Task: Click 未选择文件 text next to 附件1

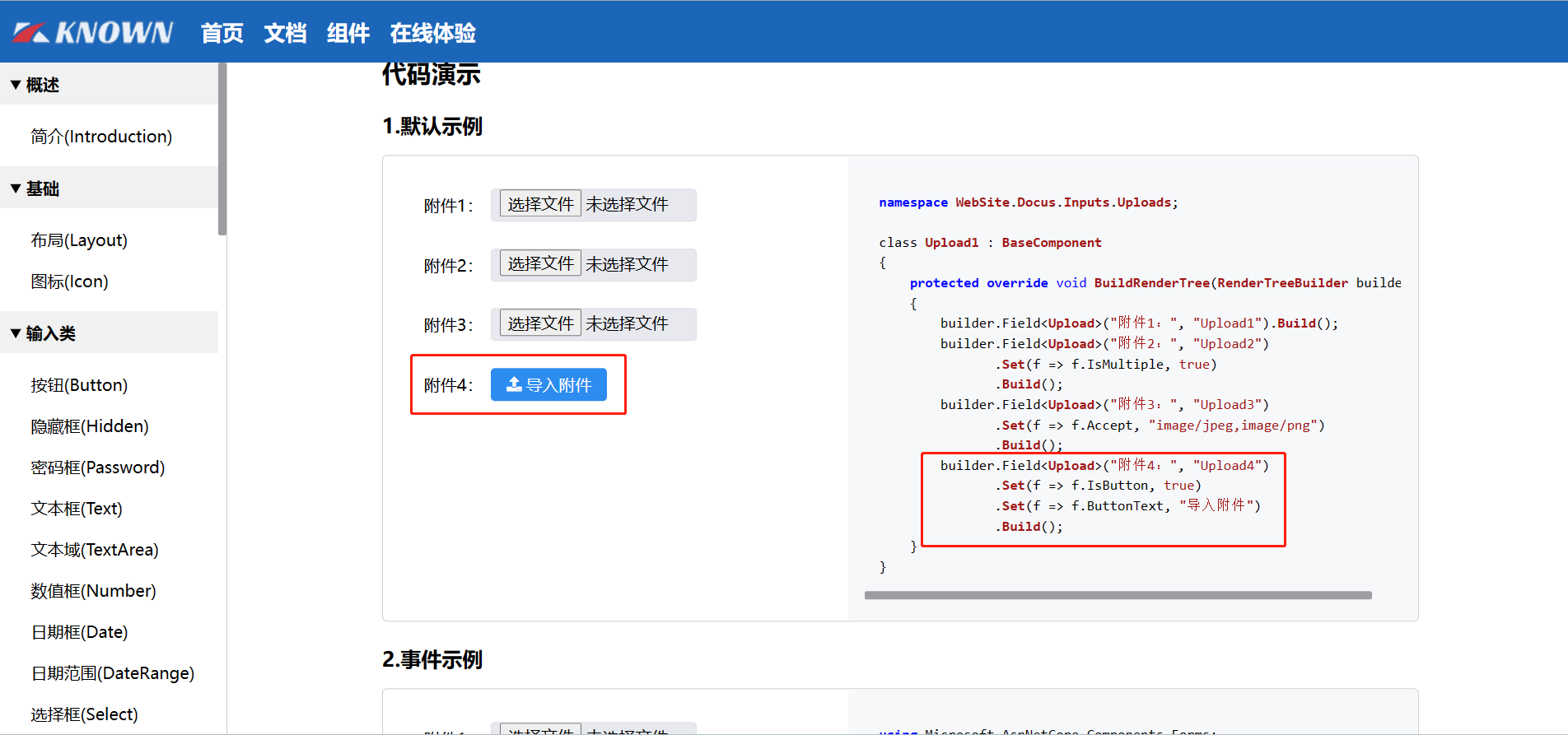Action: [x=627, y=204]
